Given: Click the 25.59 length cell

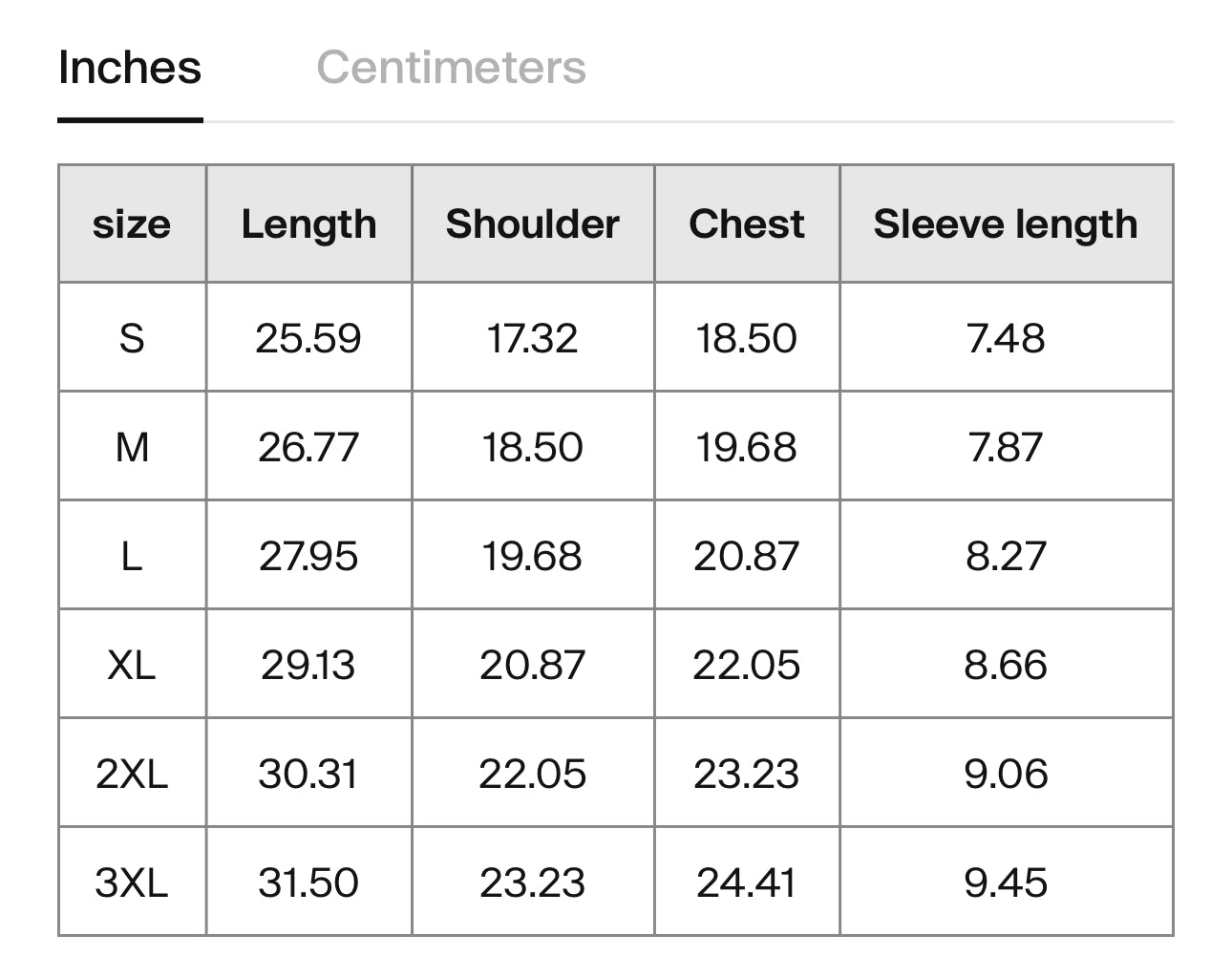Looking at the screenshot, I should pos(308,338).
